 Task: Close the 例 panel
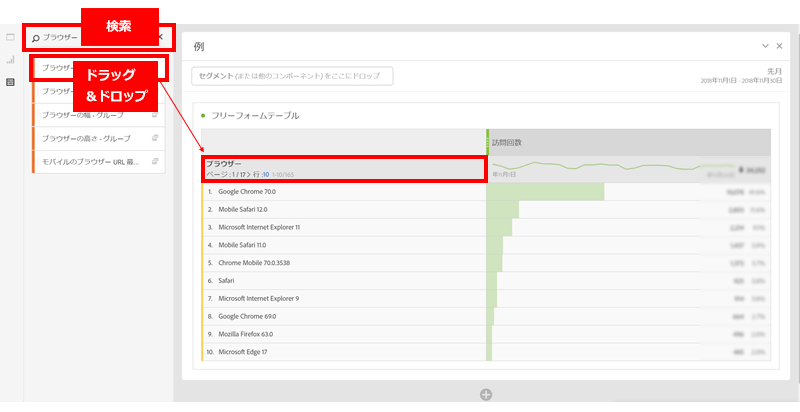tap(779, 46)
